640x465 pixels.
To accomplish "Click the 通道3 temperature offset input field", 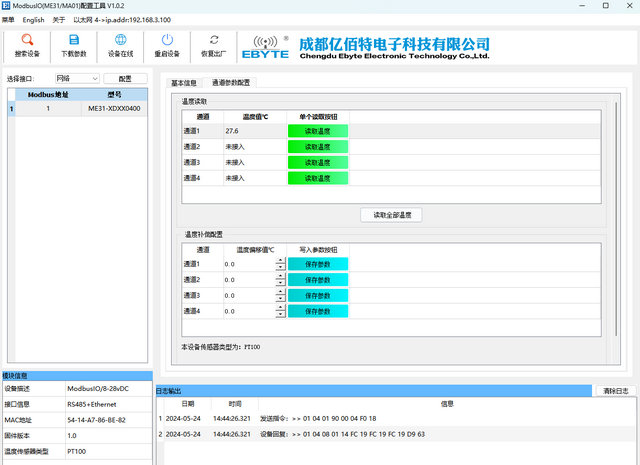I will tap(249, 296).
